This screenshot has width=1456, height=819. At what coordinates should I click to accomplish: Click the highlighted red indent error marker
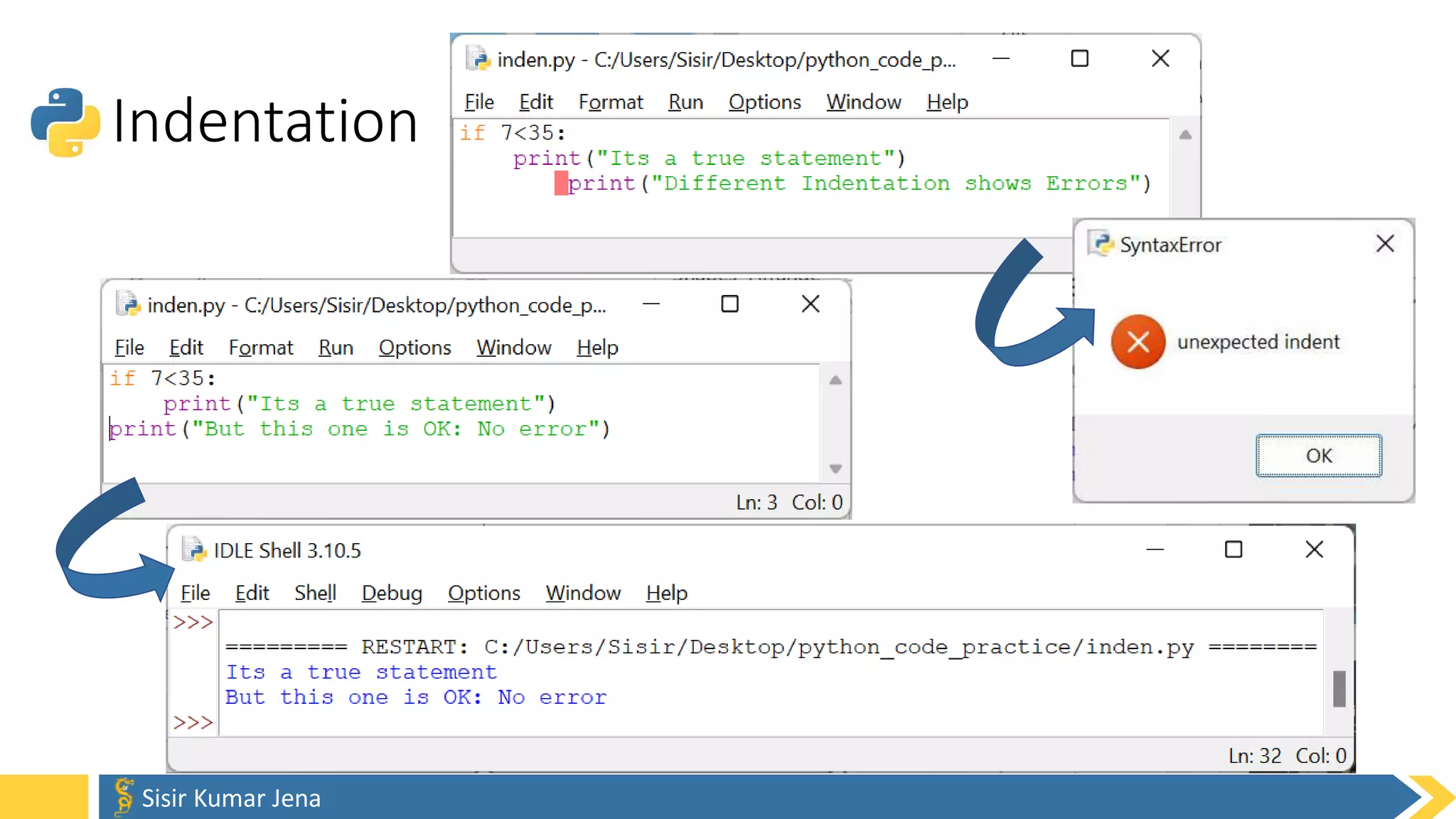561,183
